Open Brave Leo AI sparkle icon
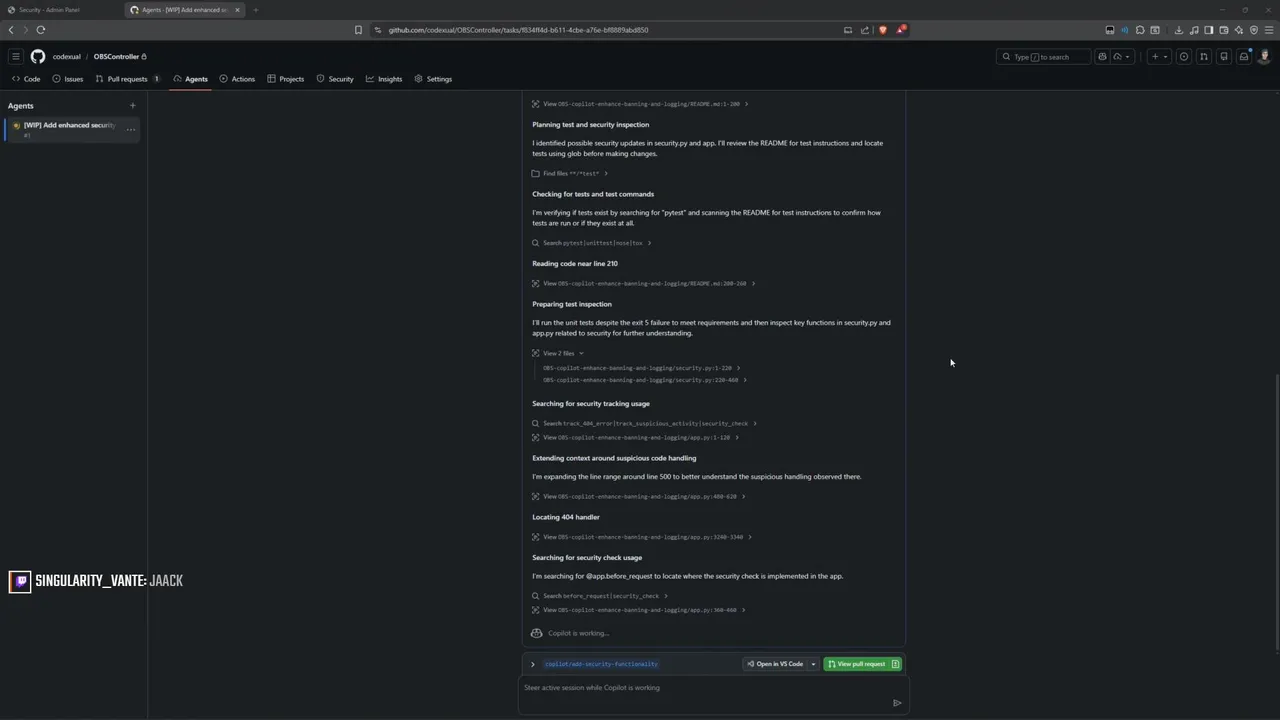The width and height of the screenshot is (1280, 720). (1239, 30)
